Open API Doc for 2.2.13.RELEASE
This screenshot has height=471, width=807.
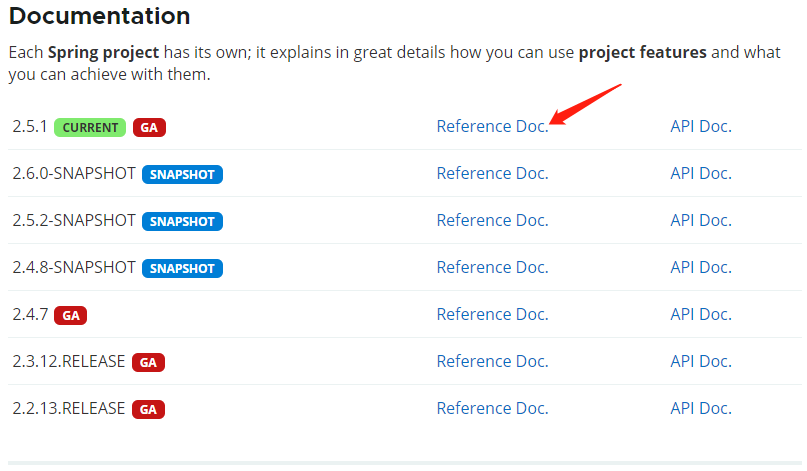tap(700, 409)
